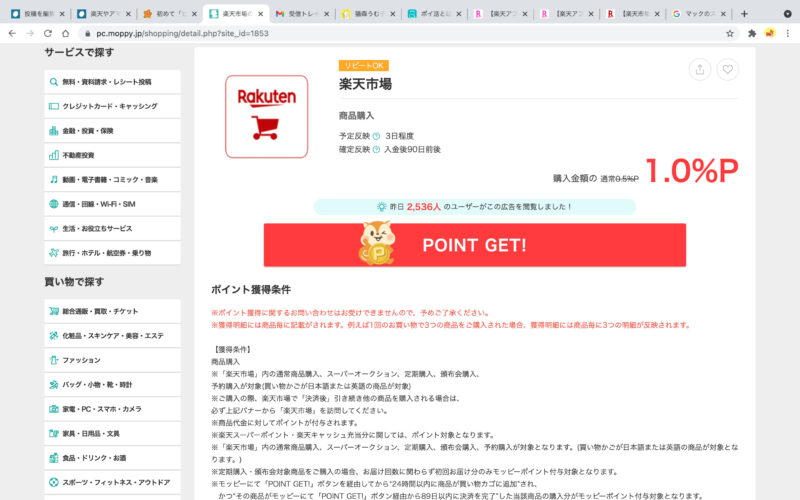800x500 pixels.
Task: Switch to the 猫森うむ tab
Action: point(368,14)
